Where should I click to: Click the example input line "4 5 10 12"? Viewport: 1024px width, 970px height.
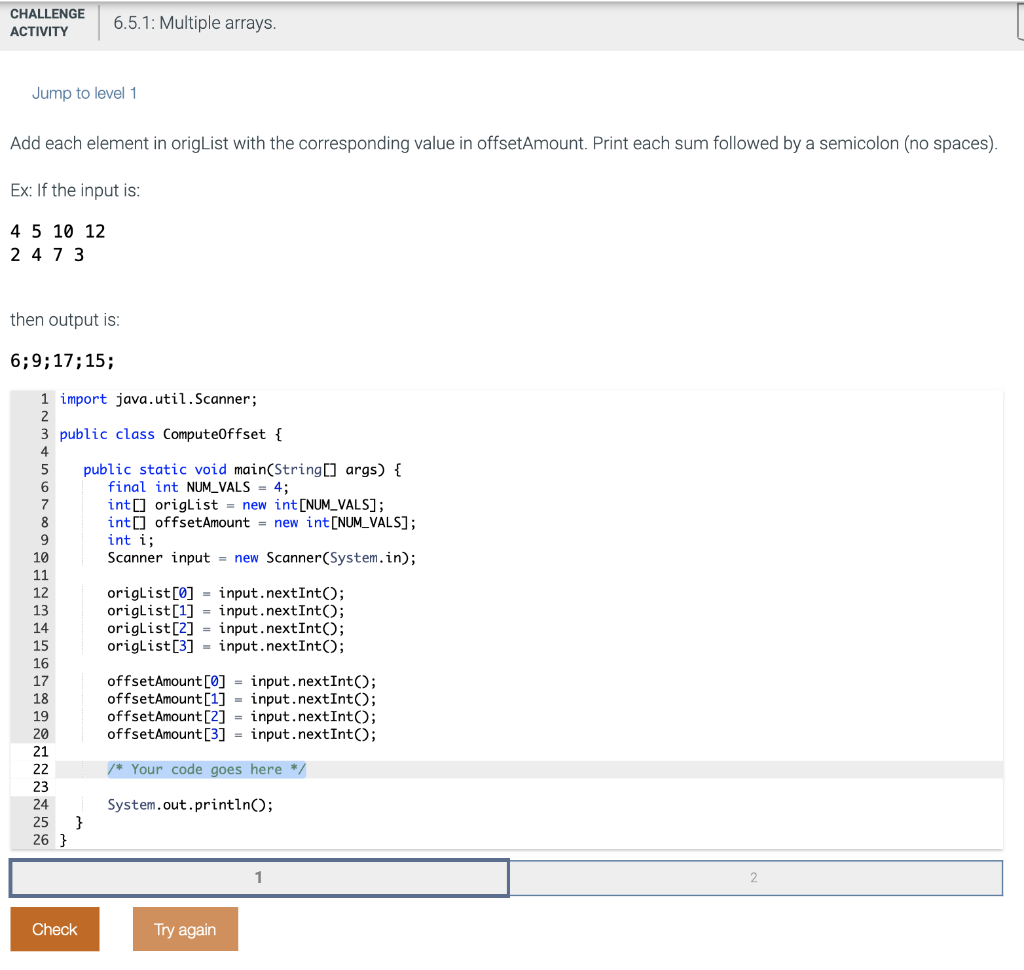pos(57,231)
